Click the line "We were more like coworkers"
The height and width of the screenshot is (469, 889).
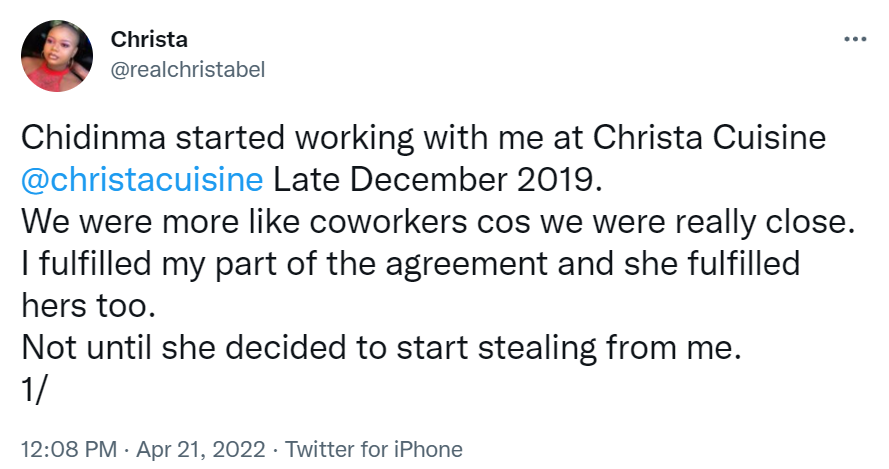coord(440,223)
